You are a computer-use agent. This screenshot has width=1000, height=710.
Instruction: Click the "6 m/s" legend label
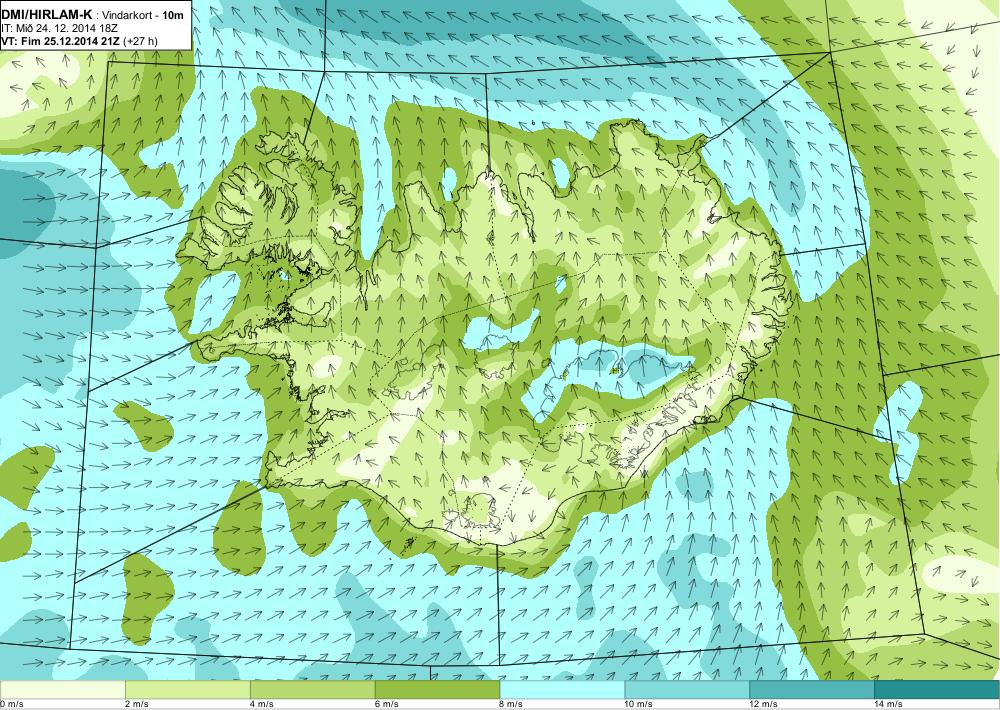tap(386, 704)
